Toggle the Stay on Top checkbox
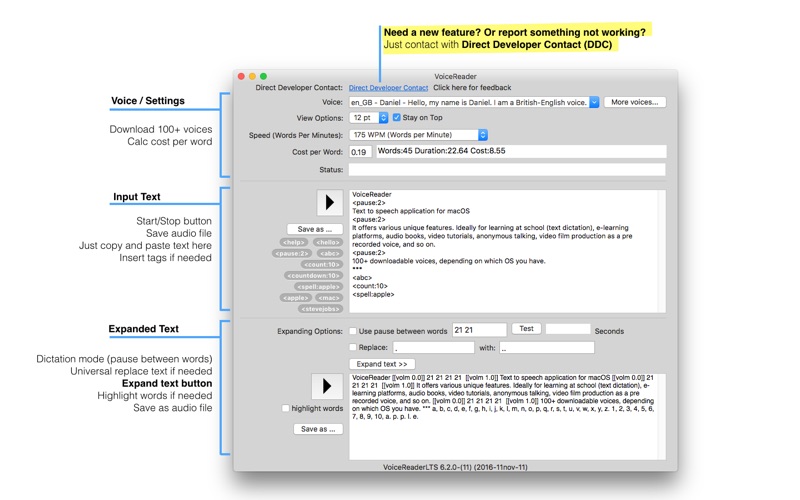 [x=396, y=117]
